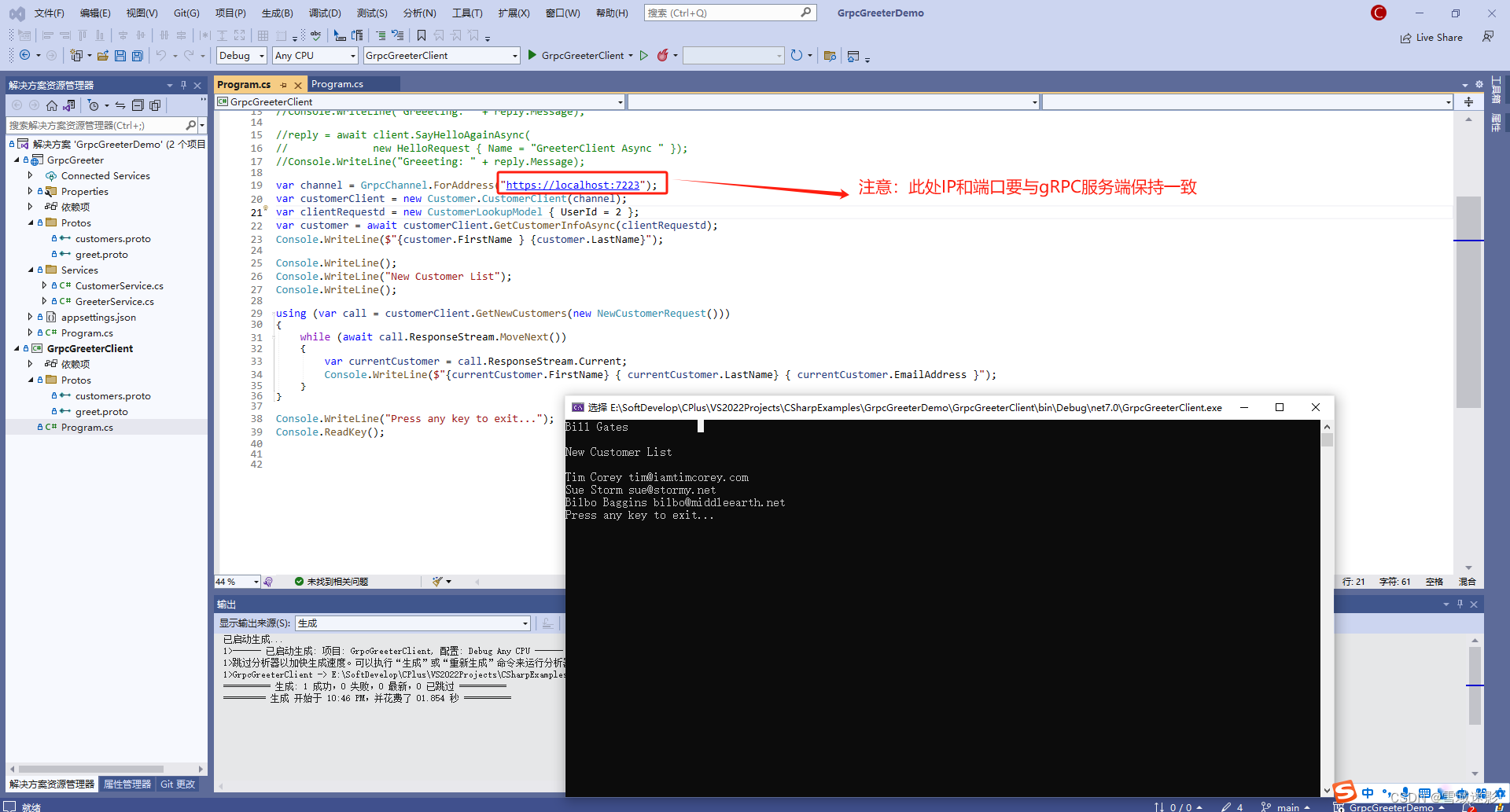The image size is (1510, 812).
Task: Click the Home icon in Solution Explorer
Action: 52,105
